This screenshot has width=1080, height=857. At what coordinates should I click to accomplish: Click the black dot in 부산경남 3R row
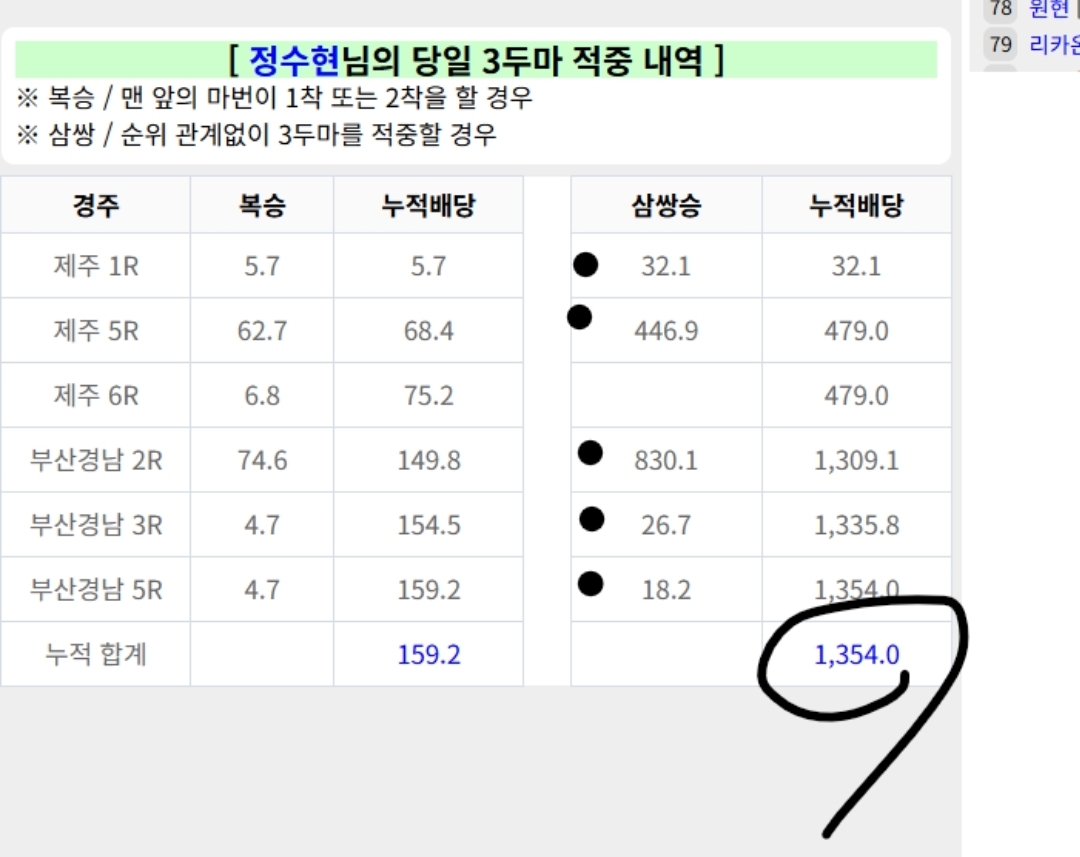pos(592,519)
